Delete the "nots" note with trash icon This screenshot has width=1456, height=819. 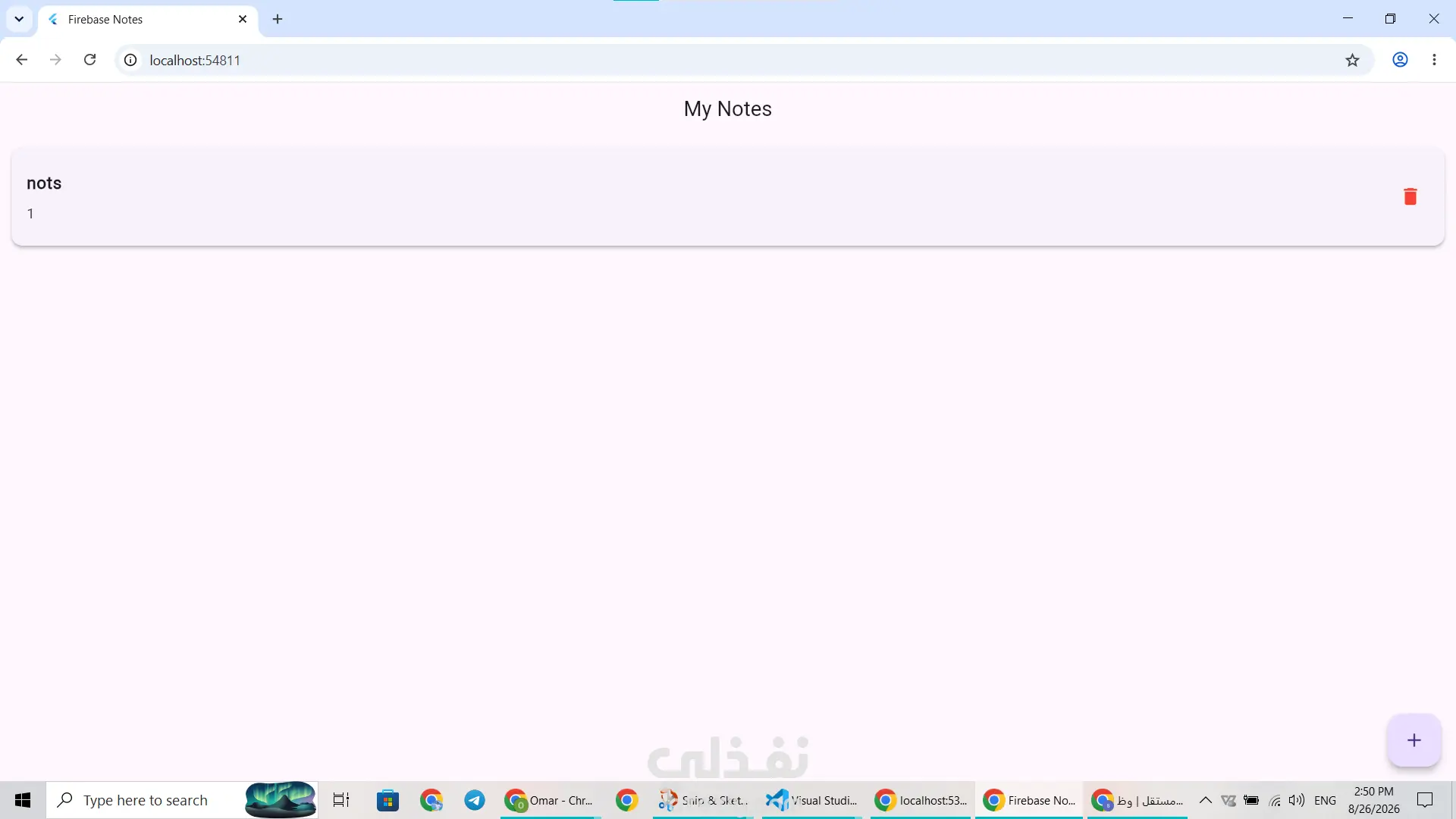point(1410,196)
